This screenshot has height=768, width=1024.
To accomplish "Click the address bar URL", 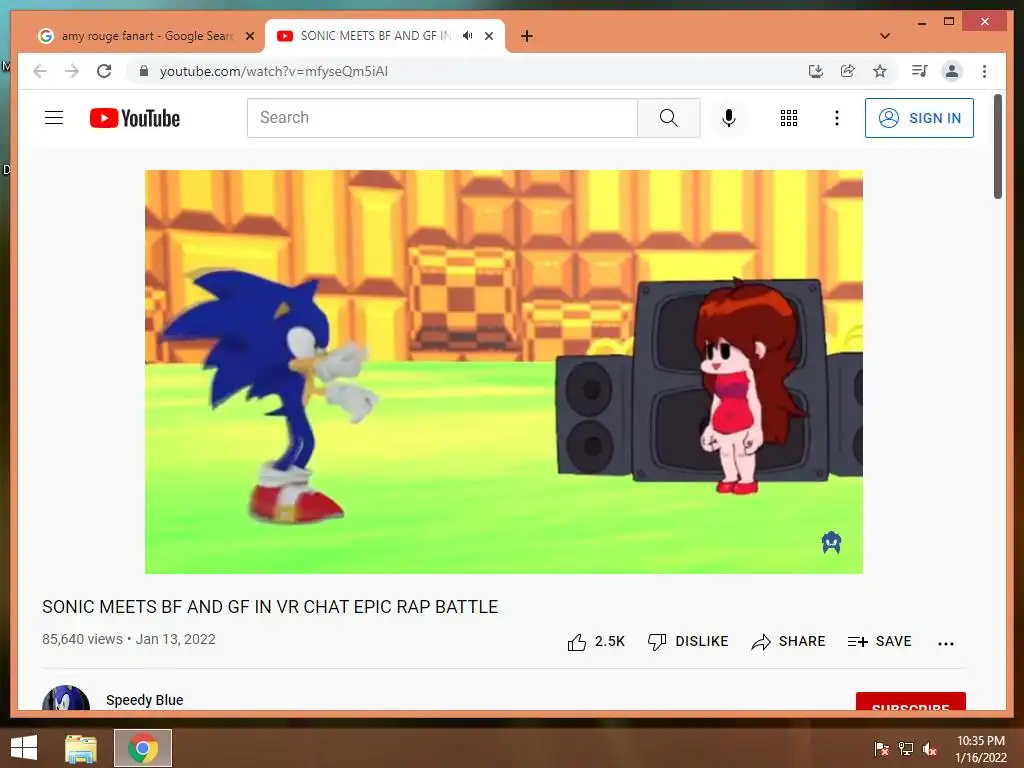I will (274, 71).
